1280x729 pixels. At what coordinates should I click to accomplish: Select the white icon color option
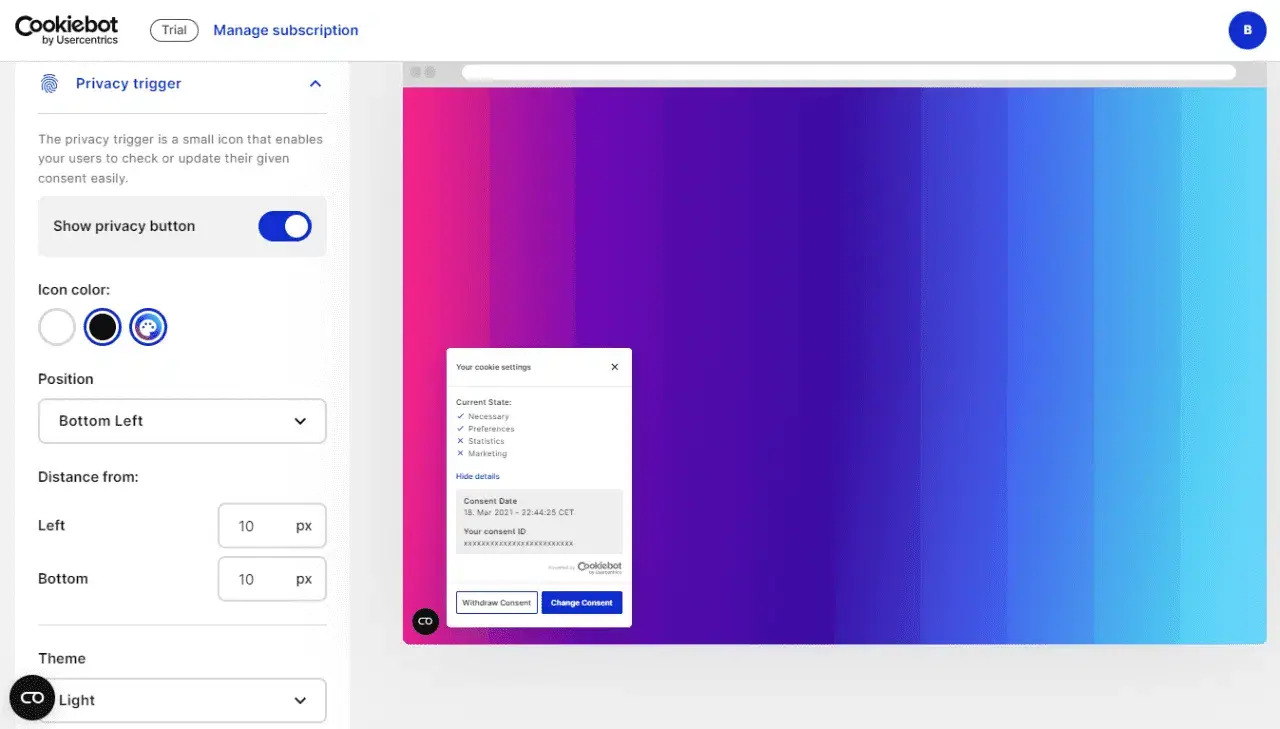pos(56,326)
